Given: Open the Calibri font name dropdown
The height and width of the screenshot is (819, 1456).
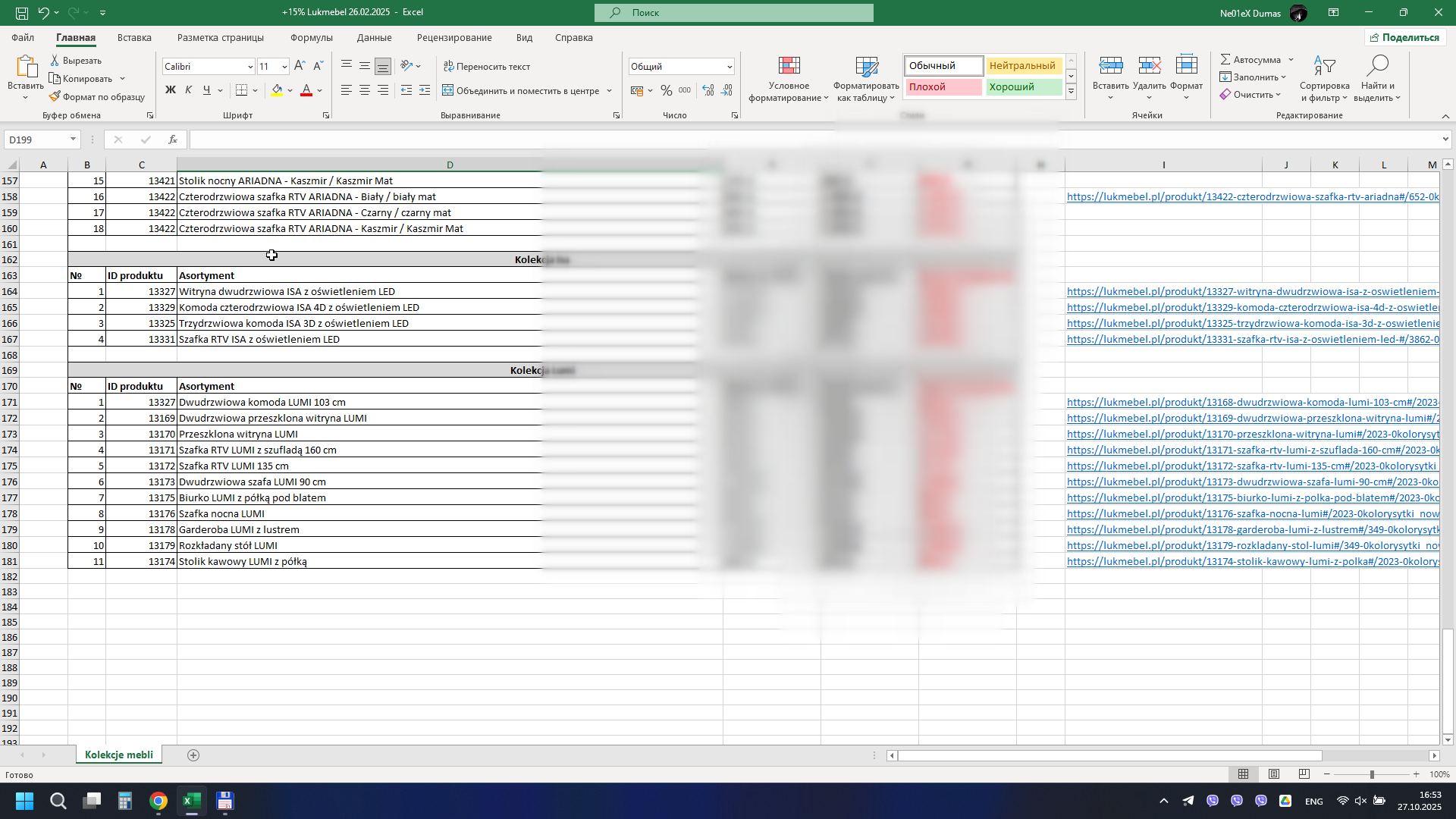Looking at the screenshot, I should click(250, 67).
